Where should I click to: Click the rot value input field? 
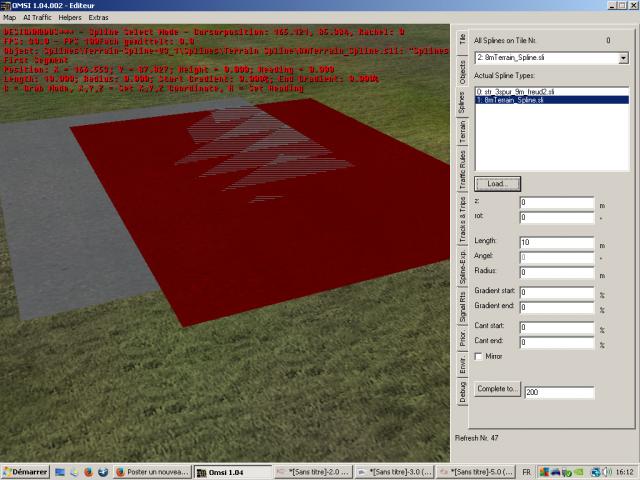[557, 218]
